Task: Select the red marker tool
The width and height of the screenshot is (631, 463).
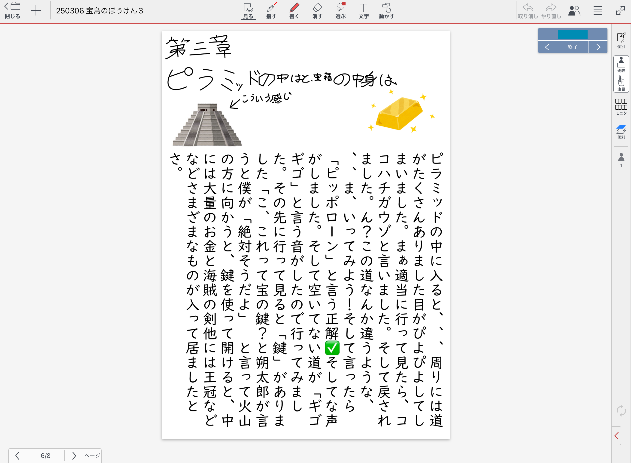Action: [x=294, y=11]
